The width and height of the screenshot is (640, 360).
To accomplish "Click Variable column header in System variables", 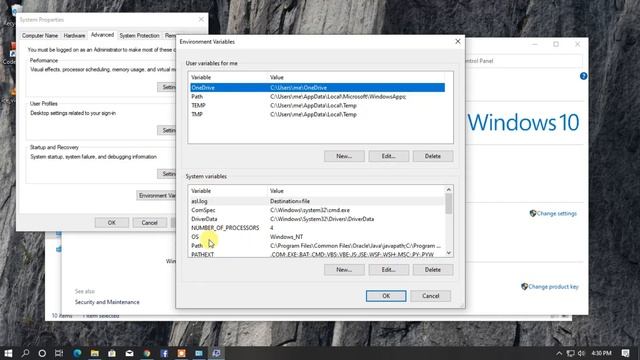I will point(228,191).
